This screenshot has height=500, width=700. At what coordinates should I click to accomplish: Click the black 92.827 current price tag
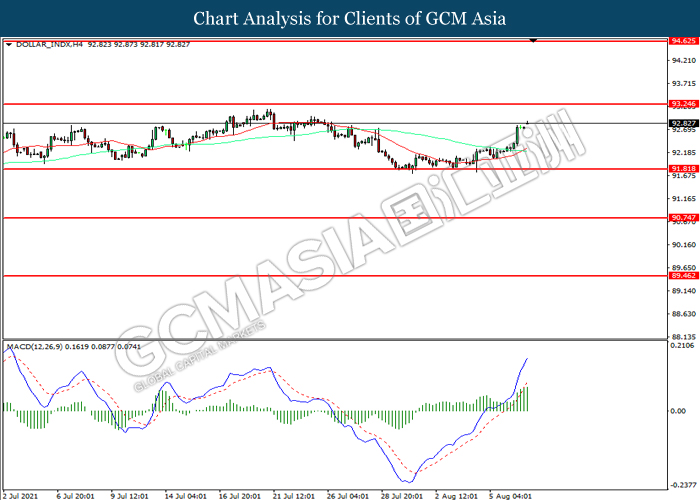coord(682,123)
